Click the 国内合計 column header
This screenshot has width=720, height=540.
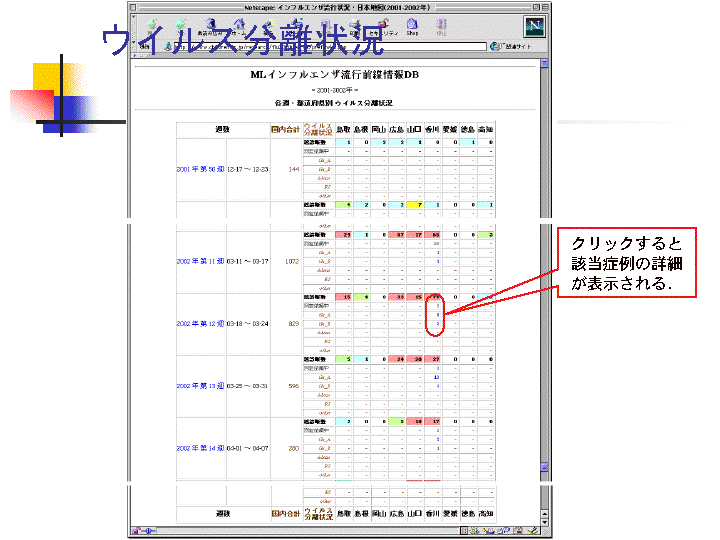[285, 129]
